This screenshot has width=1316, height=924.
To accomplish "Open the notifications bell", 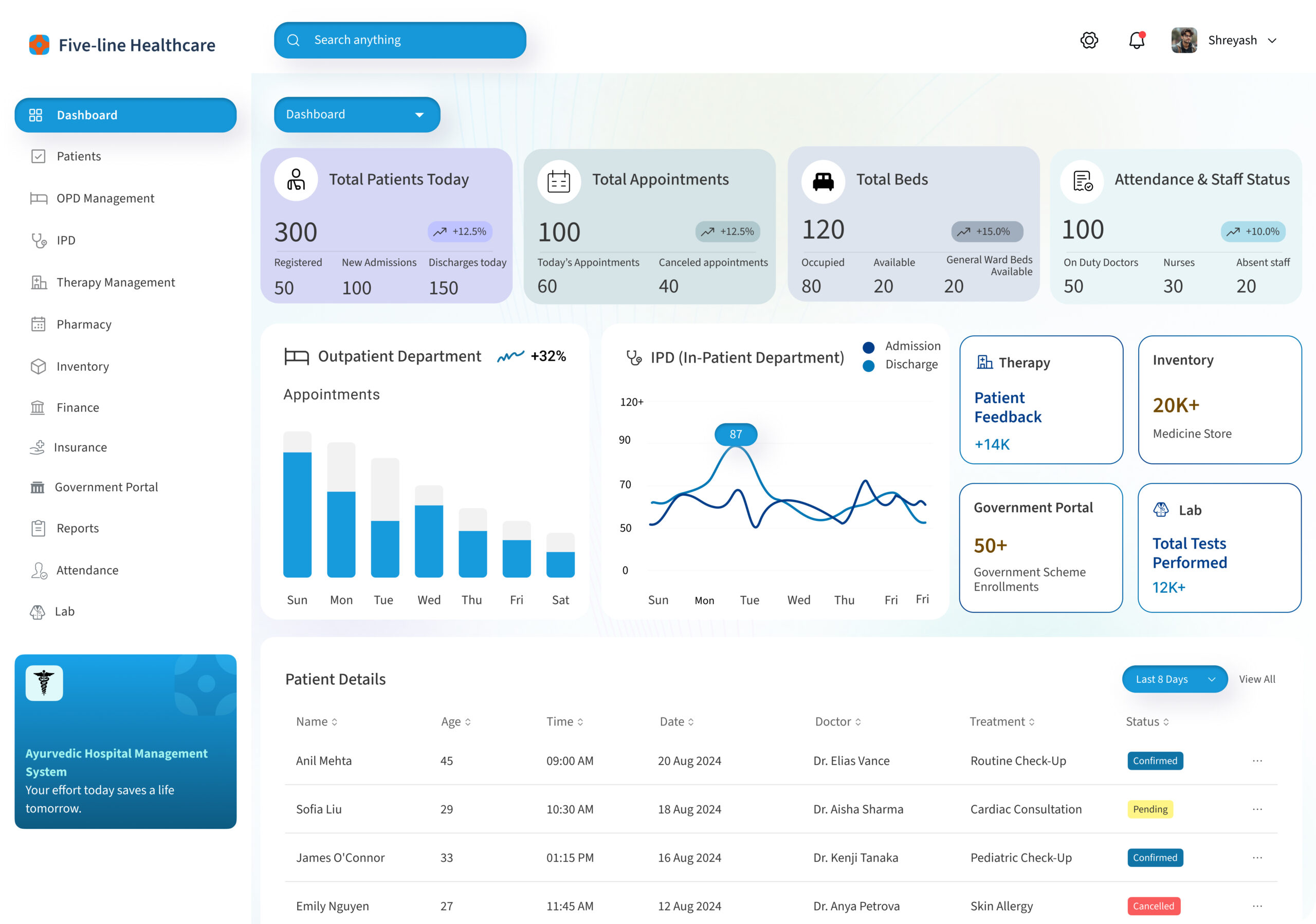I will click(x=1137, y=40).
